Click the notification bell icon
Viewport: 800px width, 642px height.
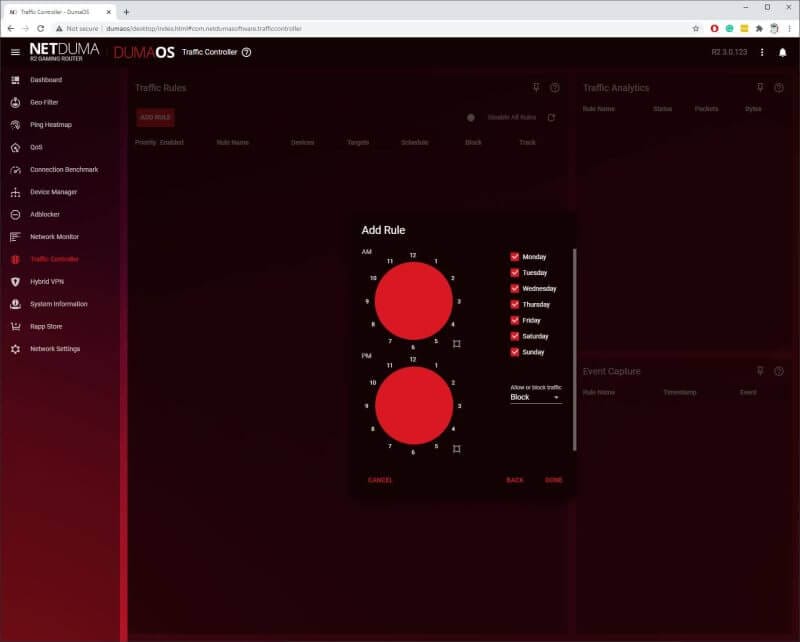(x=782, y=52)
